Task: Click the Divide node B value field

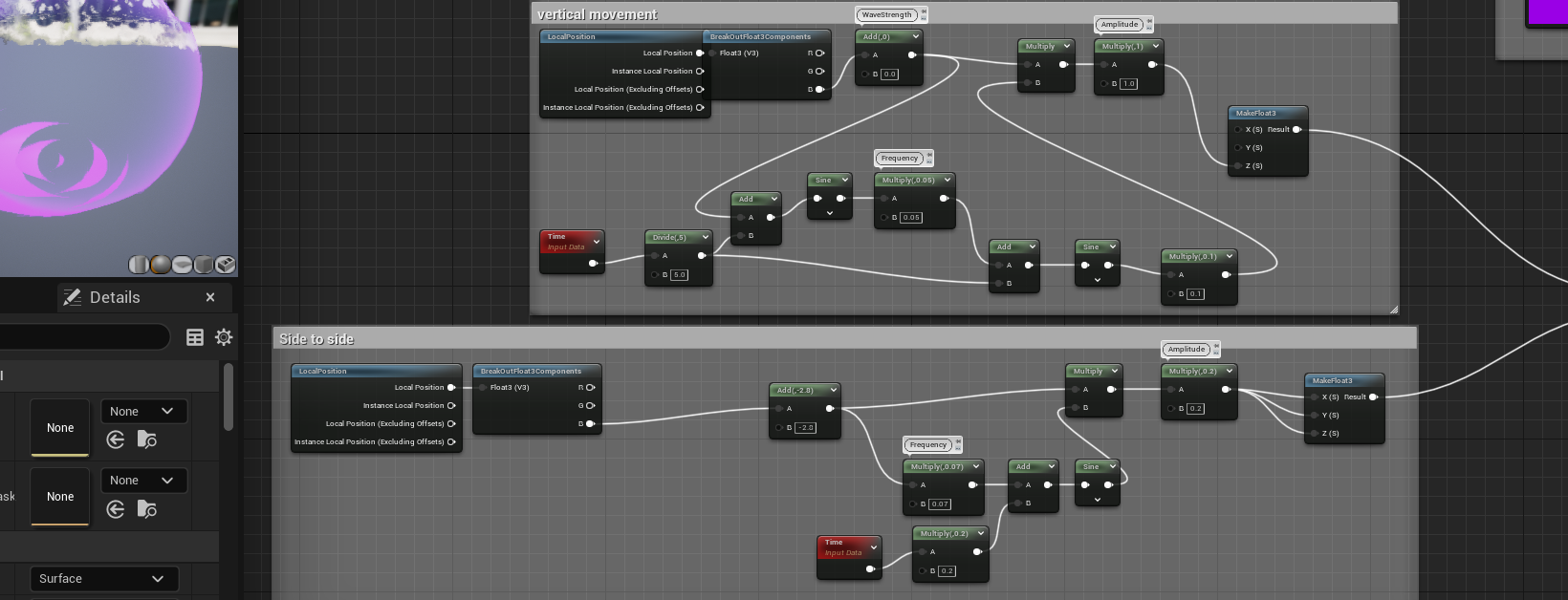Action: pos(679,275)
